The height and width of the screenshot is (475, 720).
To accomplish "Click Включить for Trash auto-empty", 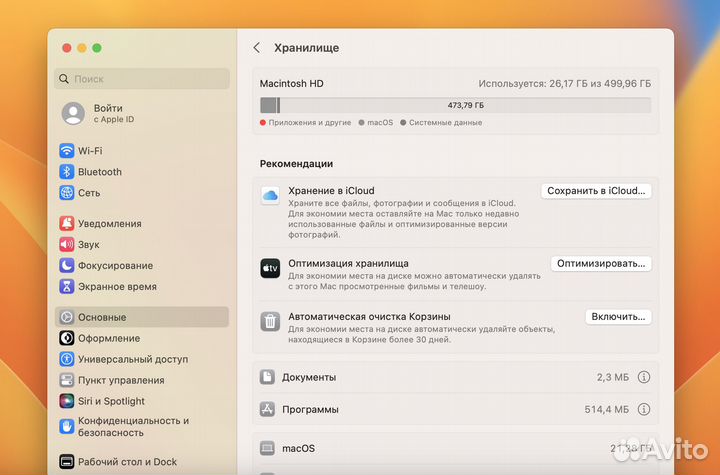I will [x=618, y=317].
